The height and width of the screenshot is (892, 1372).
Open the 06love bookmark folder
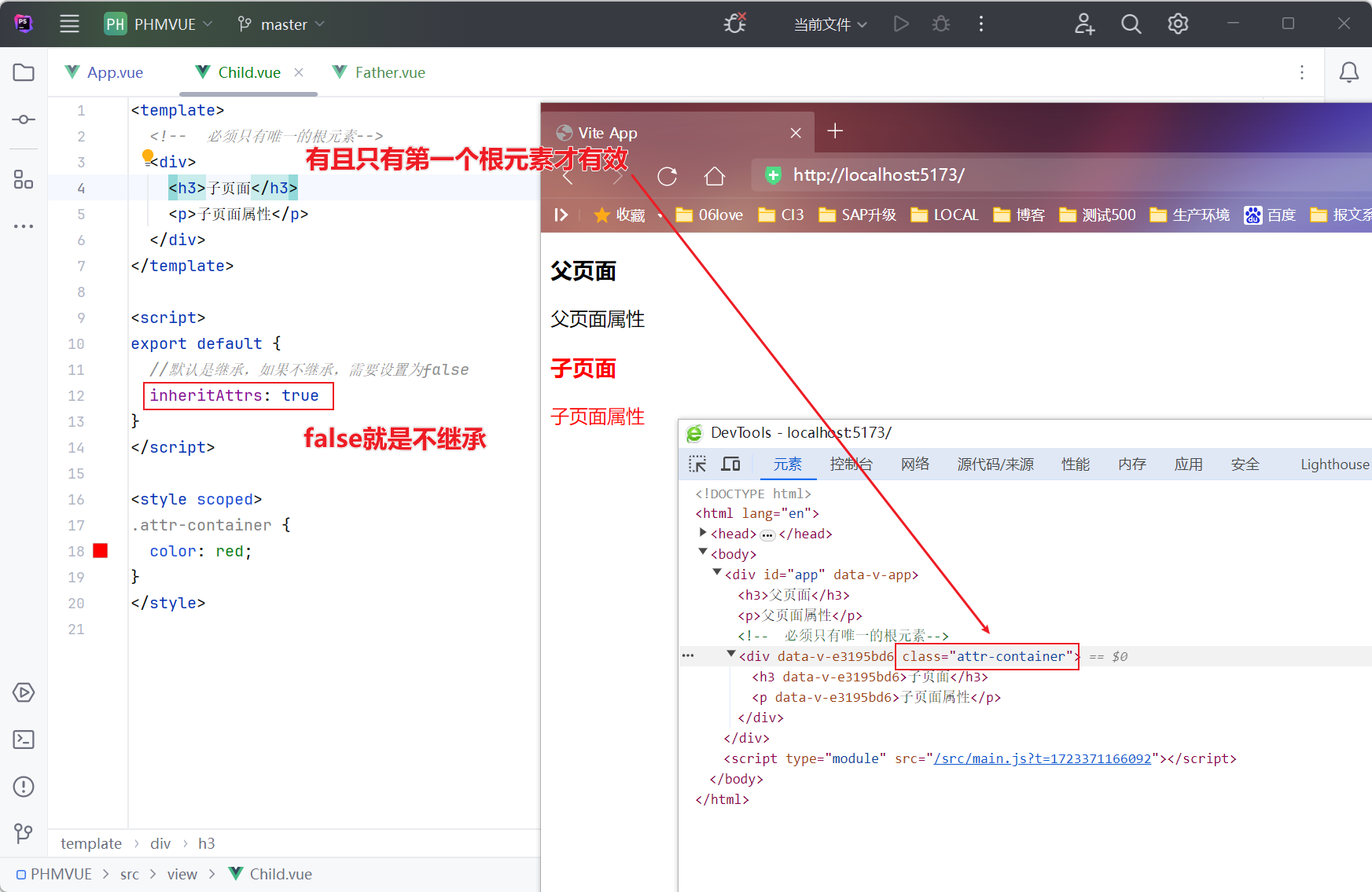pos(709,215)
